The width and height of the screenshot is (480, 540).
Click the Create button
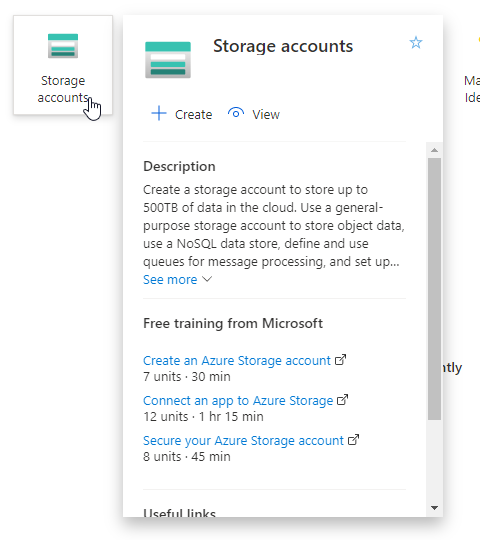[x=182, y=114]
